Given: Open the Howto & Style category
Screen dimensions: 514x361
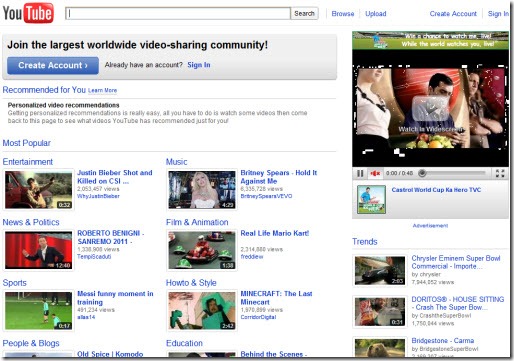Looking at the screenshot, I should tap(191, 283).
